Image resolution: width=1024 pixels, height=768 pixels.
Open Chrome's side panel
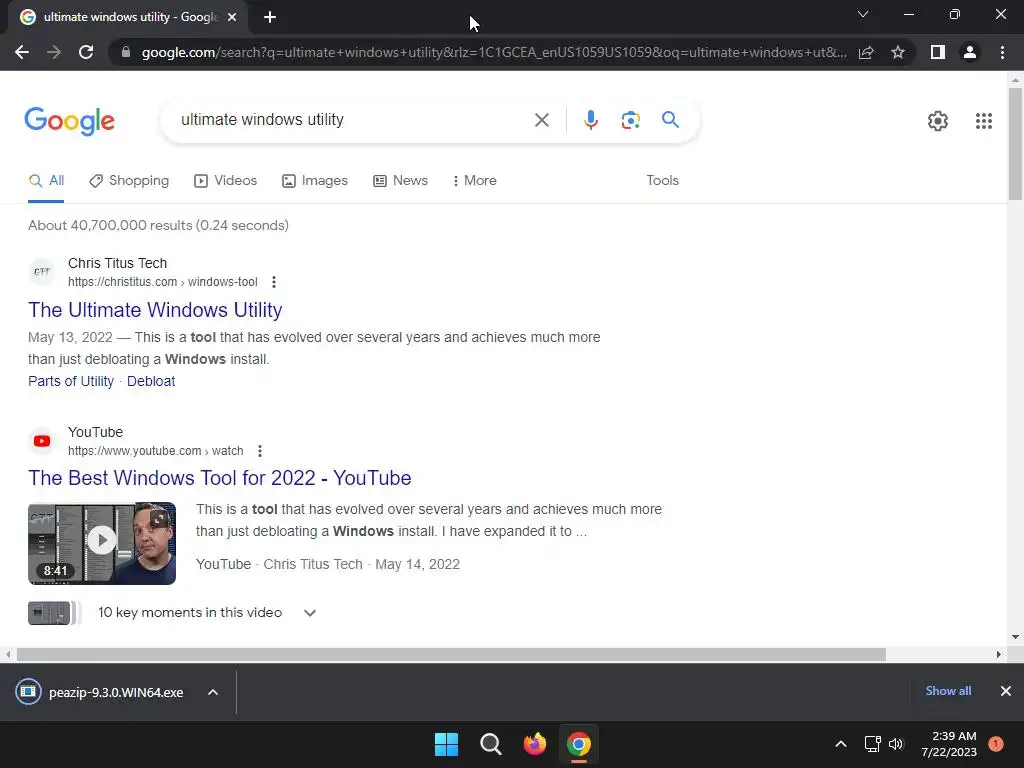point(938,52)
